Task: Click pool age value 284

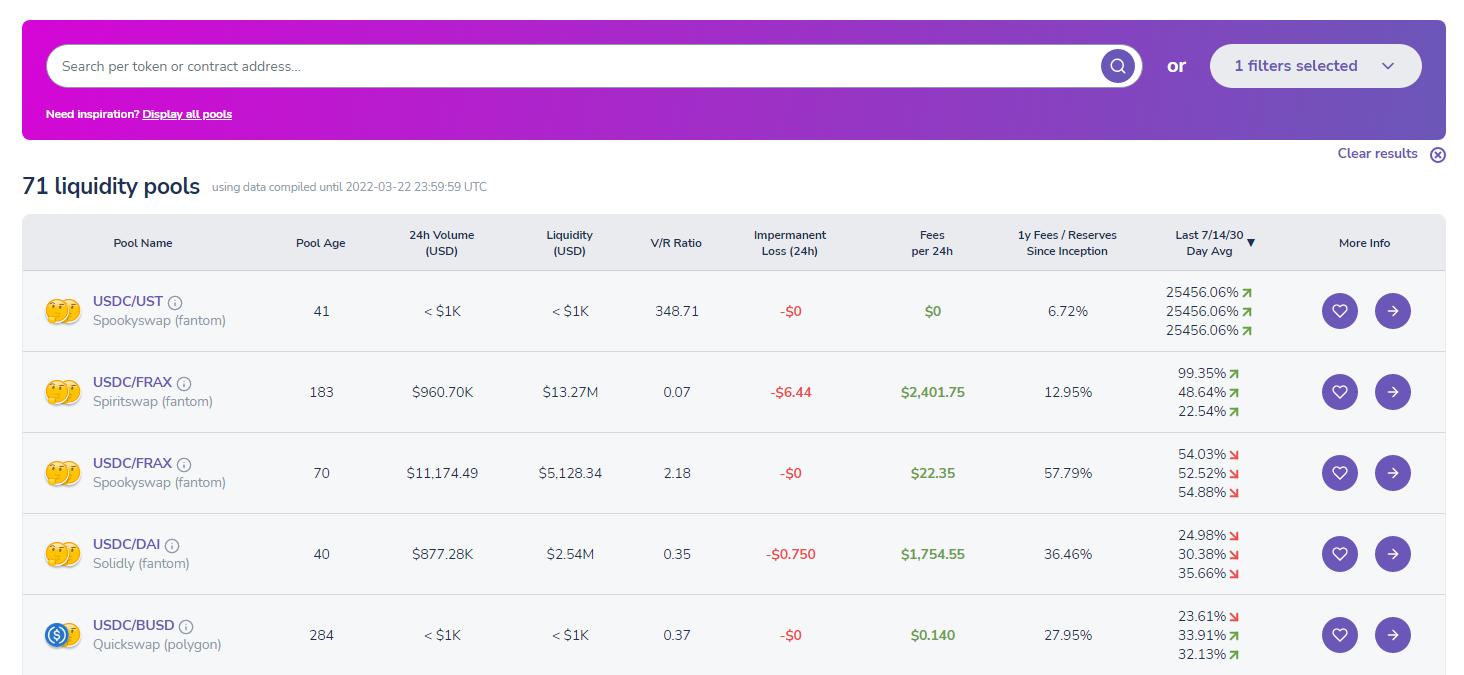Action: (321, 635)
